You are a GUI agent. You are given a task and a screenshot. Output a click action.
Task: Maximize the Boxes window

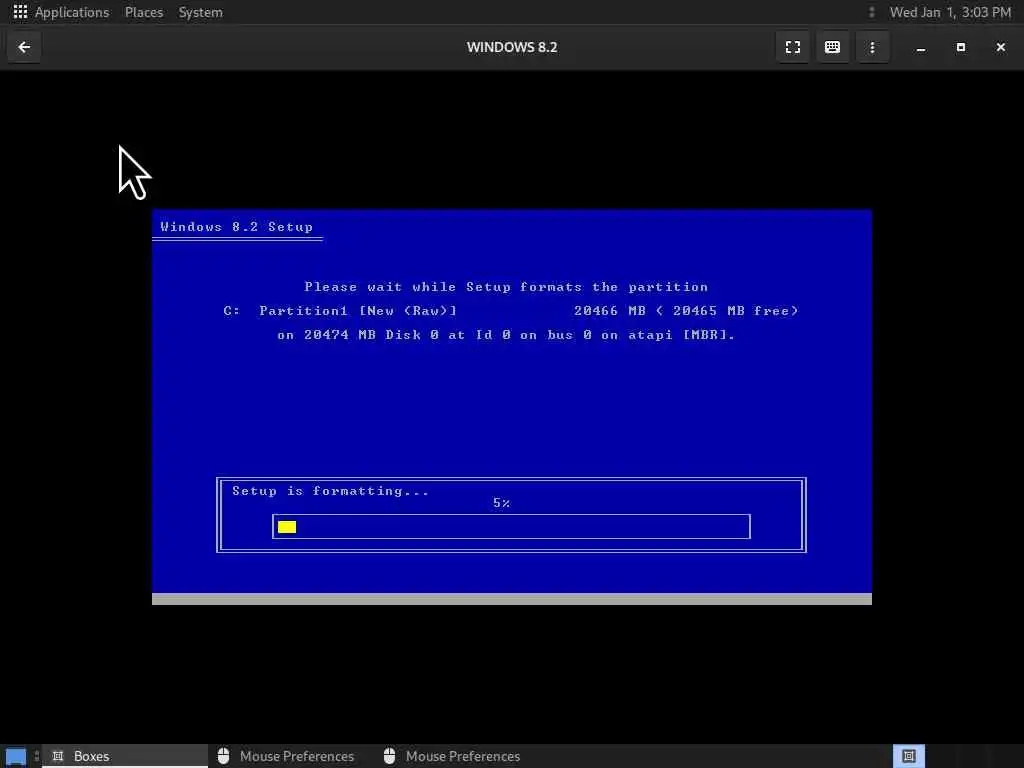[x=961, y=47]
